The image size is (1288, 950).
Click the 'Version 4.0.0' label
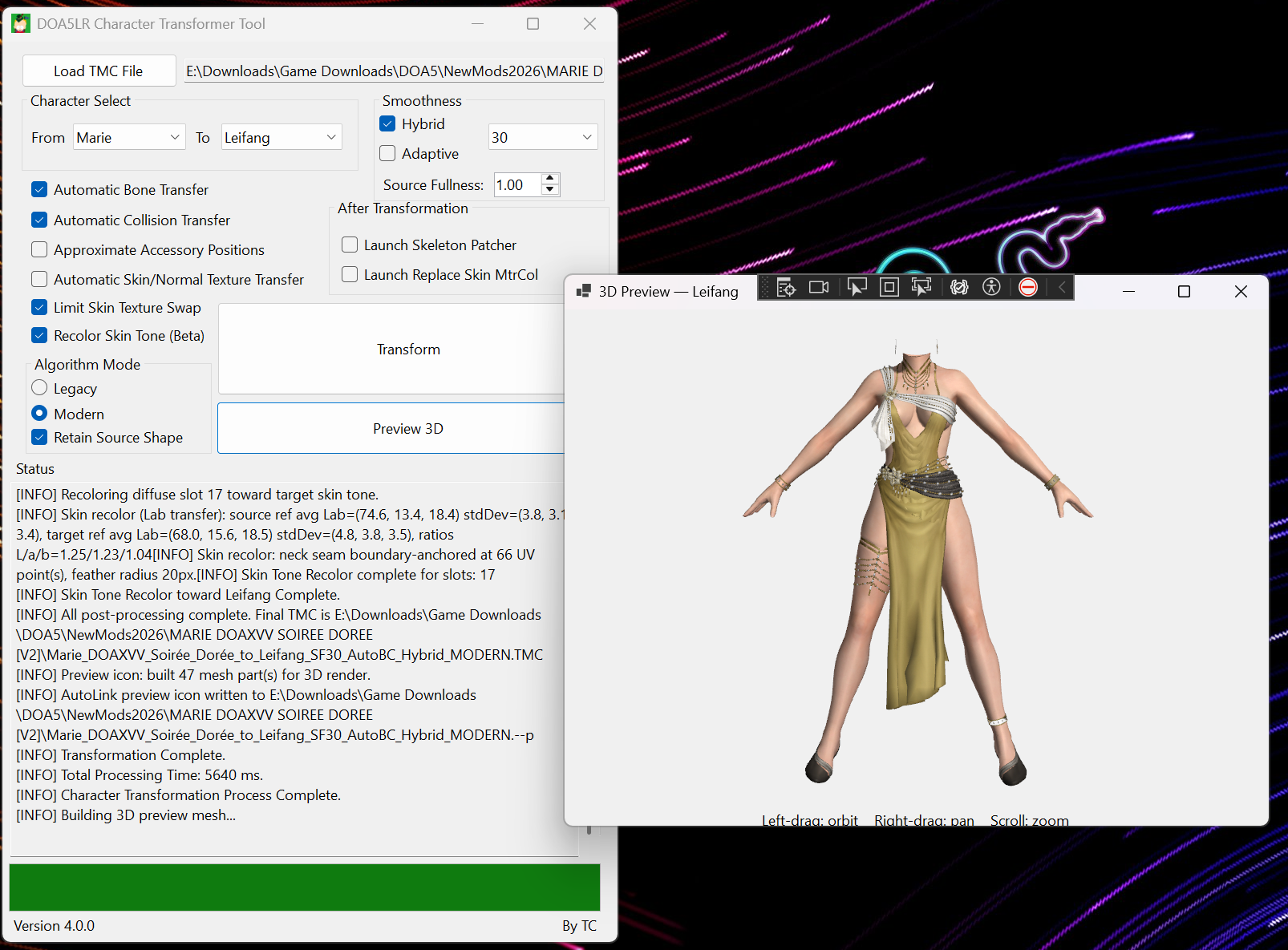click(x=54, y=925)
